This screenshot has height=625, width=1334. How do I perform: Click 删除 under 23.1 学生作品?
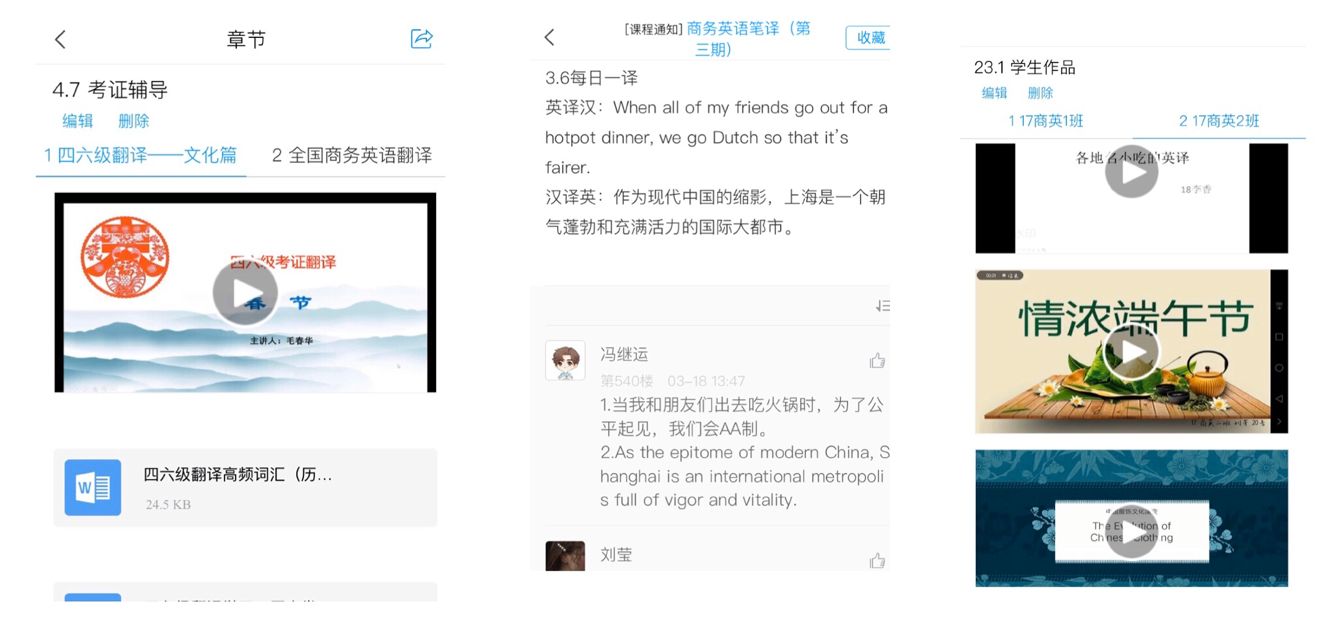(1040, 93)
